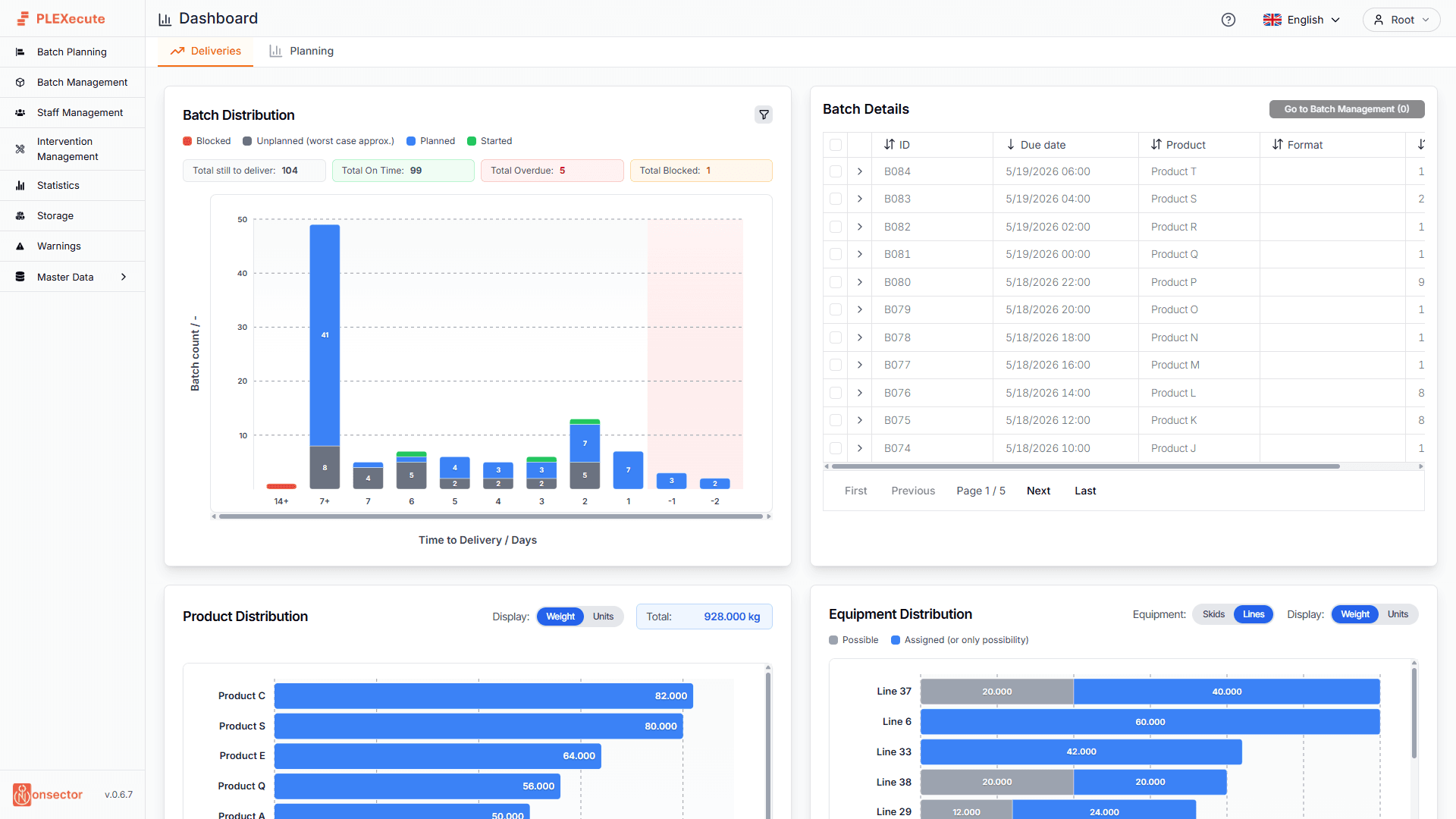Viewport: 1456px width, 819px height.
Task: Open the Batch Distribution filter icon
Action: pos(764,115)
